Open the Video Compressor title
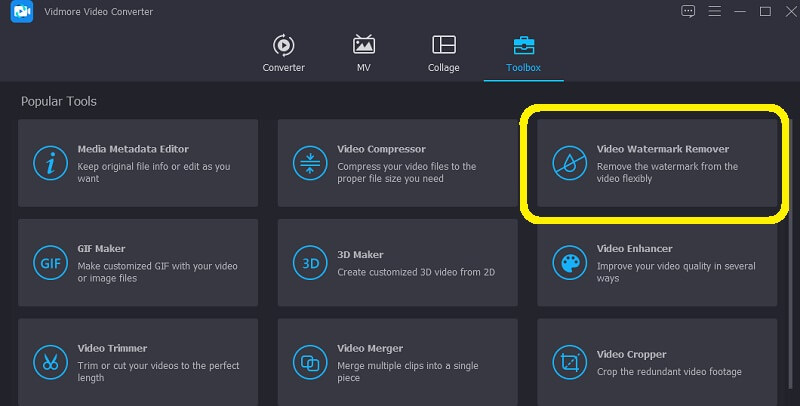800x406 pixels. (381, 149)
